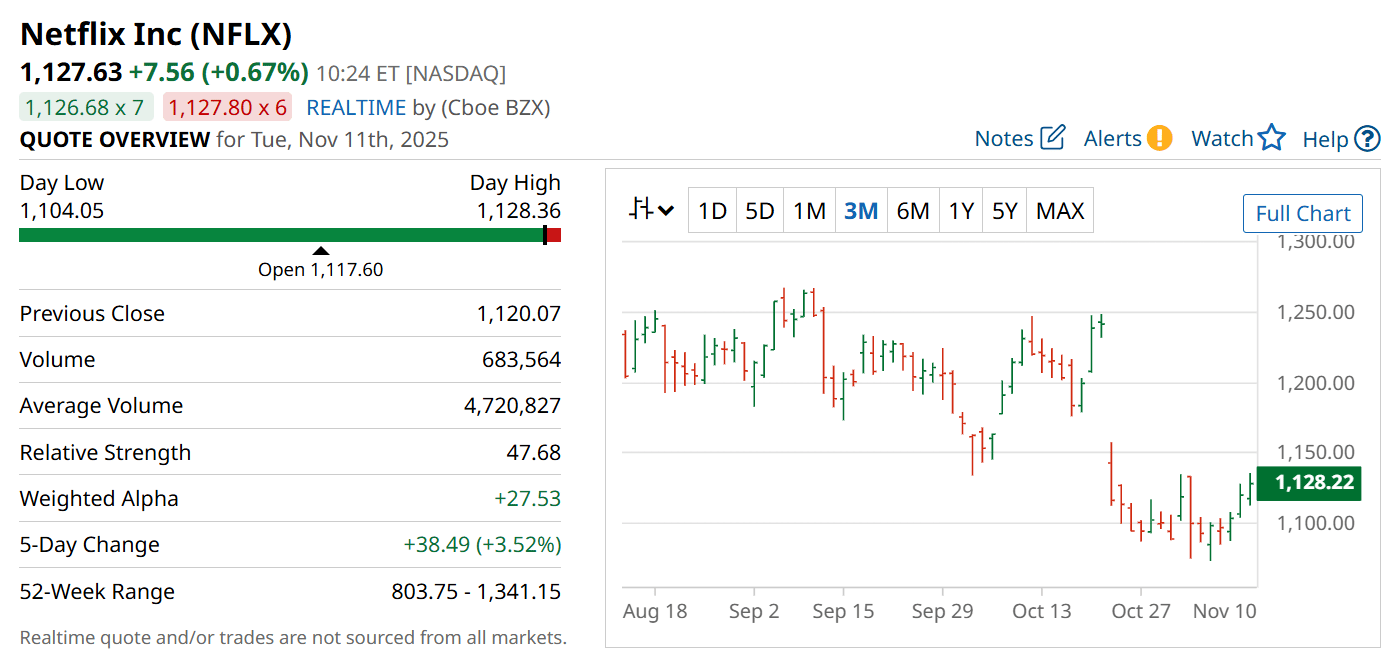Click the Watch star icon
This screenshot has width=1386, height=658.
[1271, 138]
